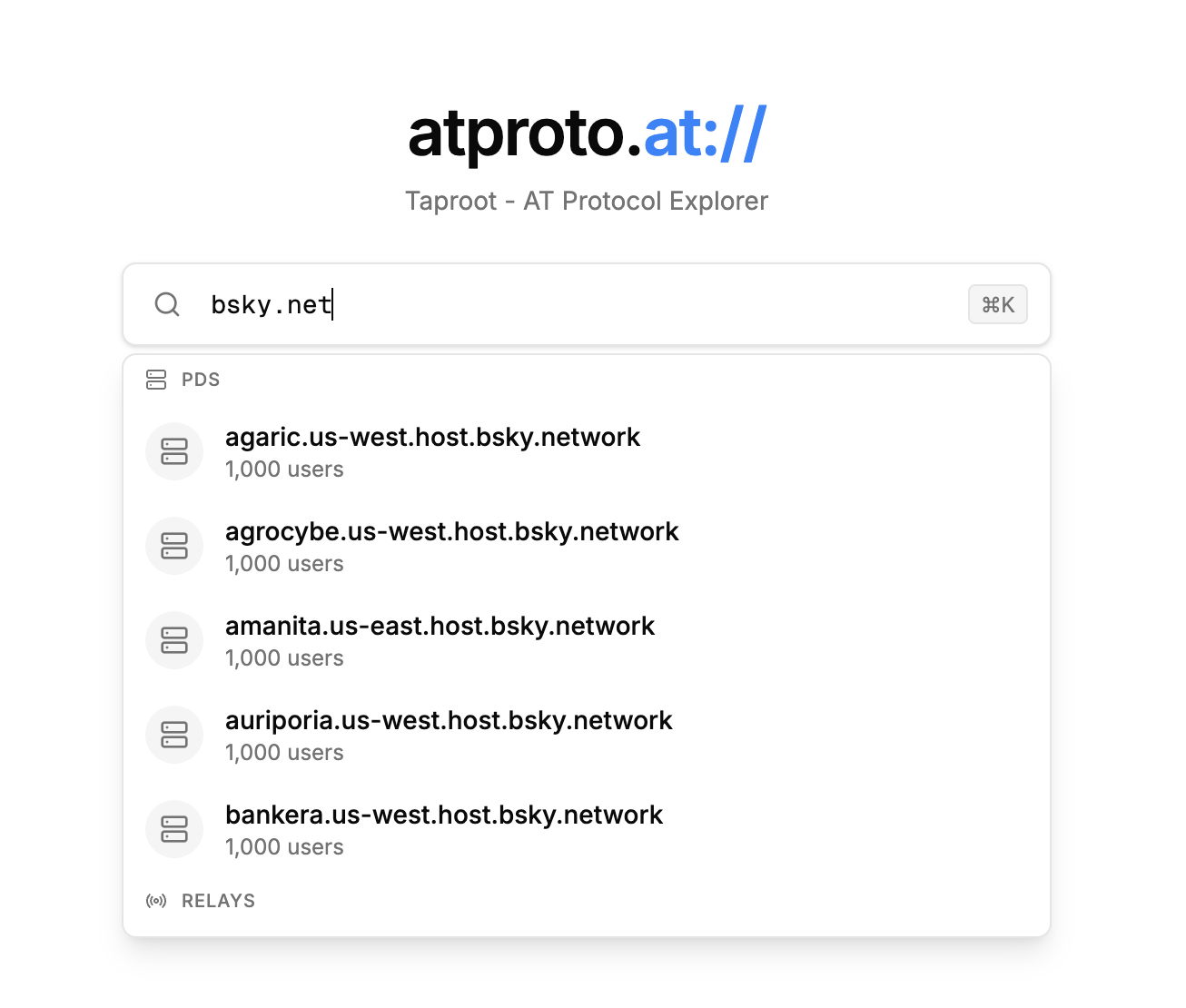The height and width of the screenshot is (1008, 1186).
Task: Click the RELAYS section label
Action: [218, 901]
